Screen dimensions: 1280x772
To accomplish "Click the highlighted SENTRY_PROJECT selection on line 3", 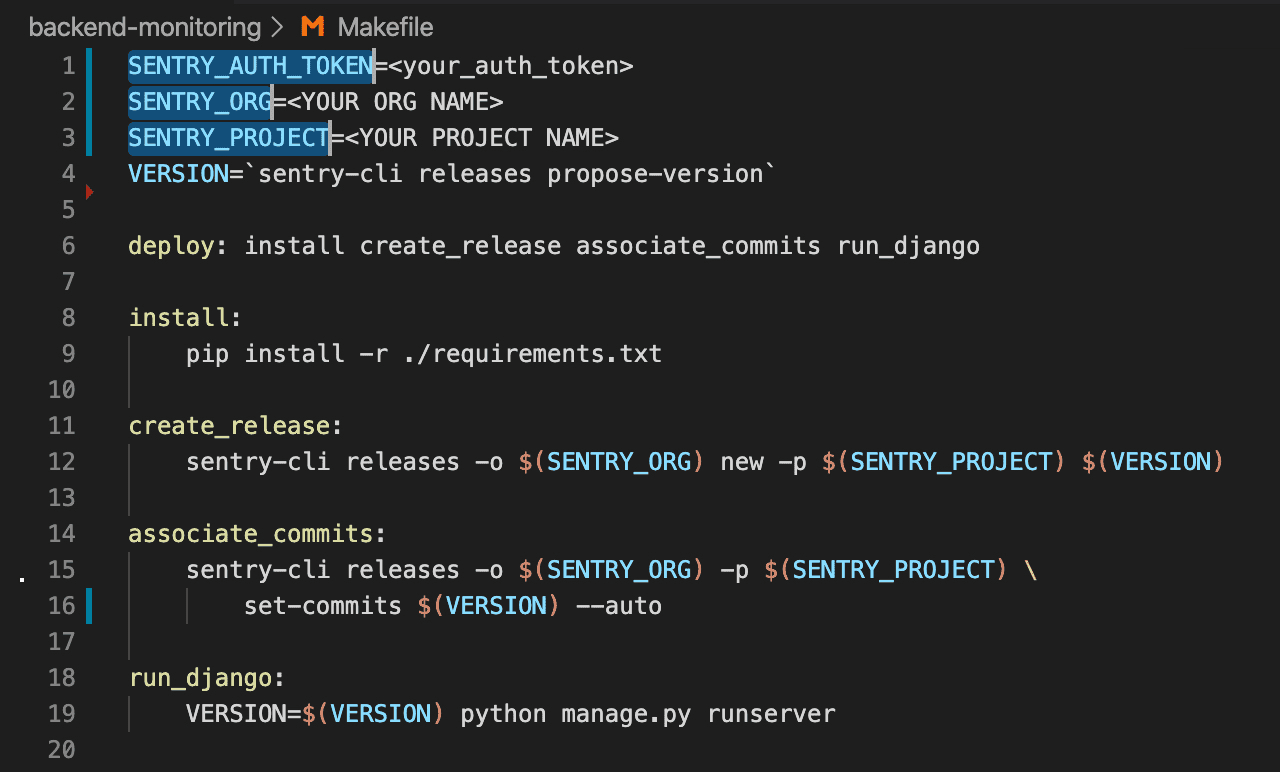I will 228,137.
